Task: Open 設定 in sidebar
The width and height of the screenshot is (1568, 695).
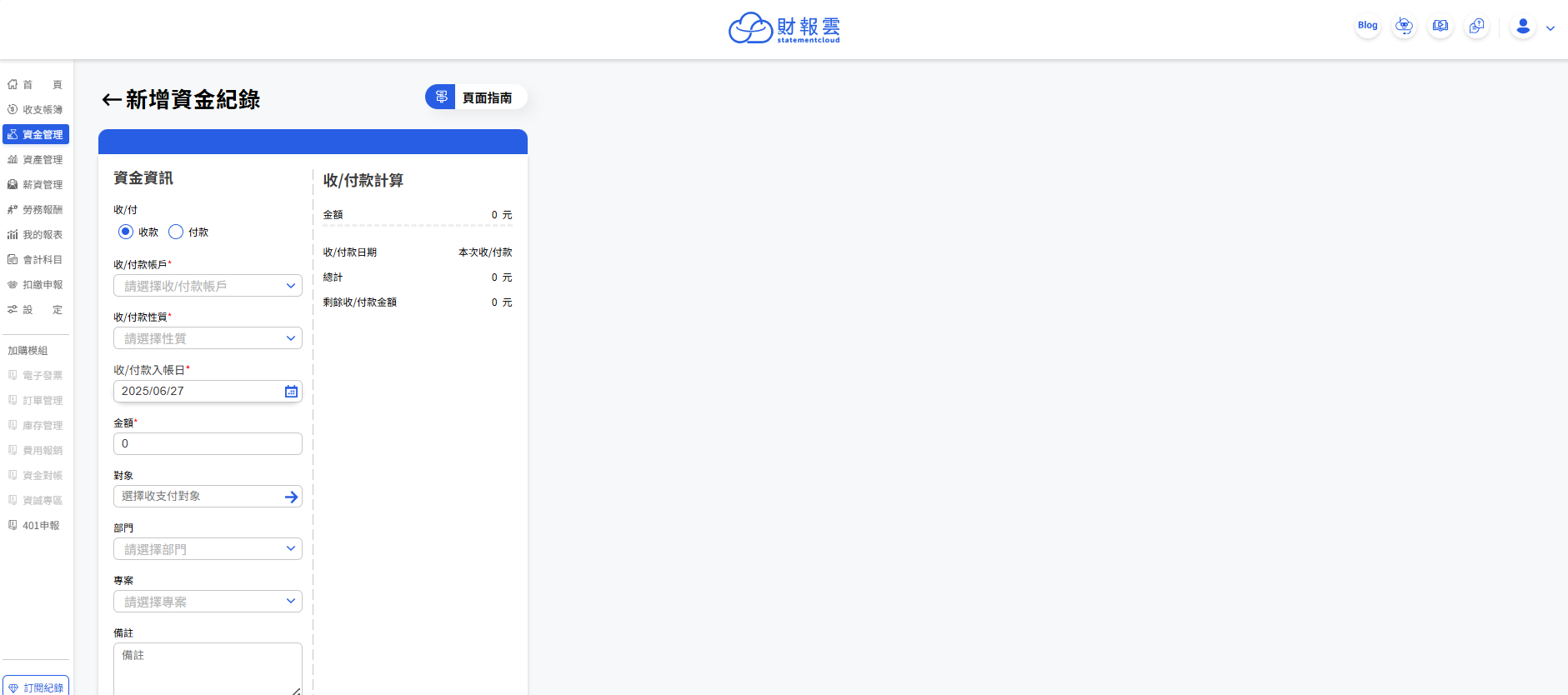Action: [35, 310]
